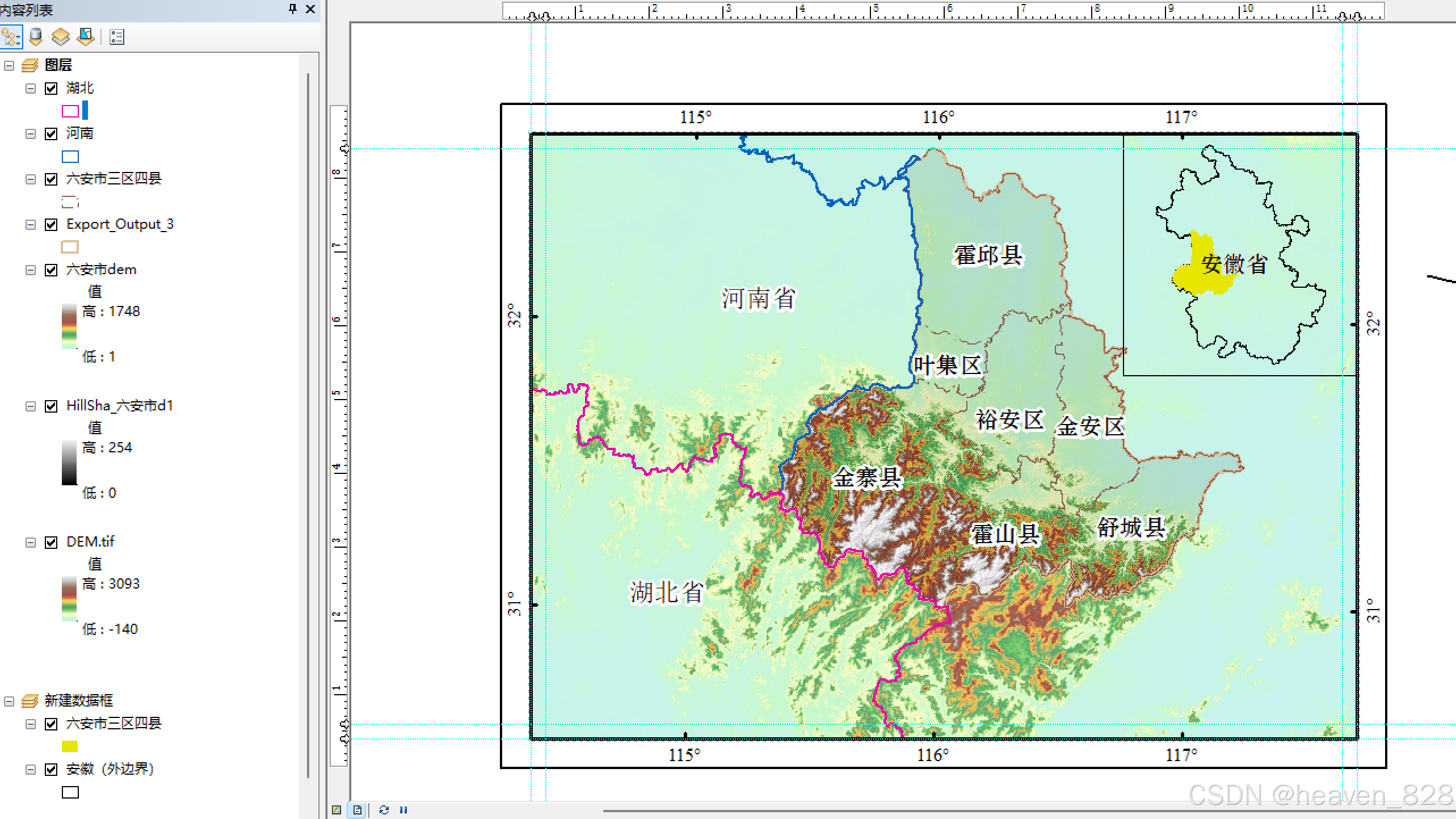The image size is (1456, 819).
Task: Collapse the 图层 data frame
Action: pyautogui.click(x=9, y=66)
